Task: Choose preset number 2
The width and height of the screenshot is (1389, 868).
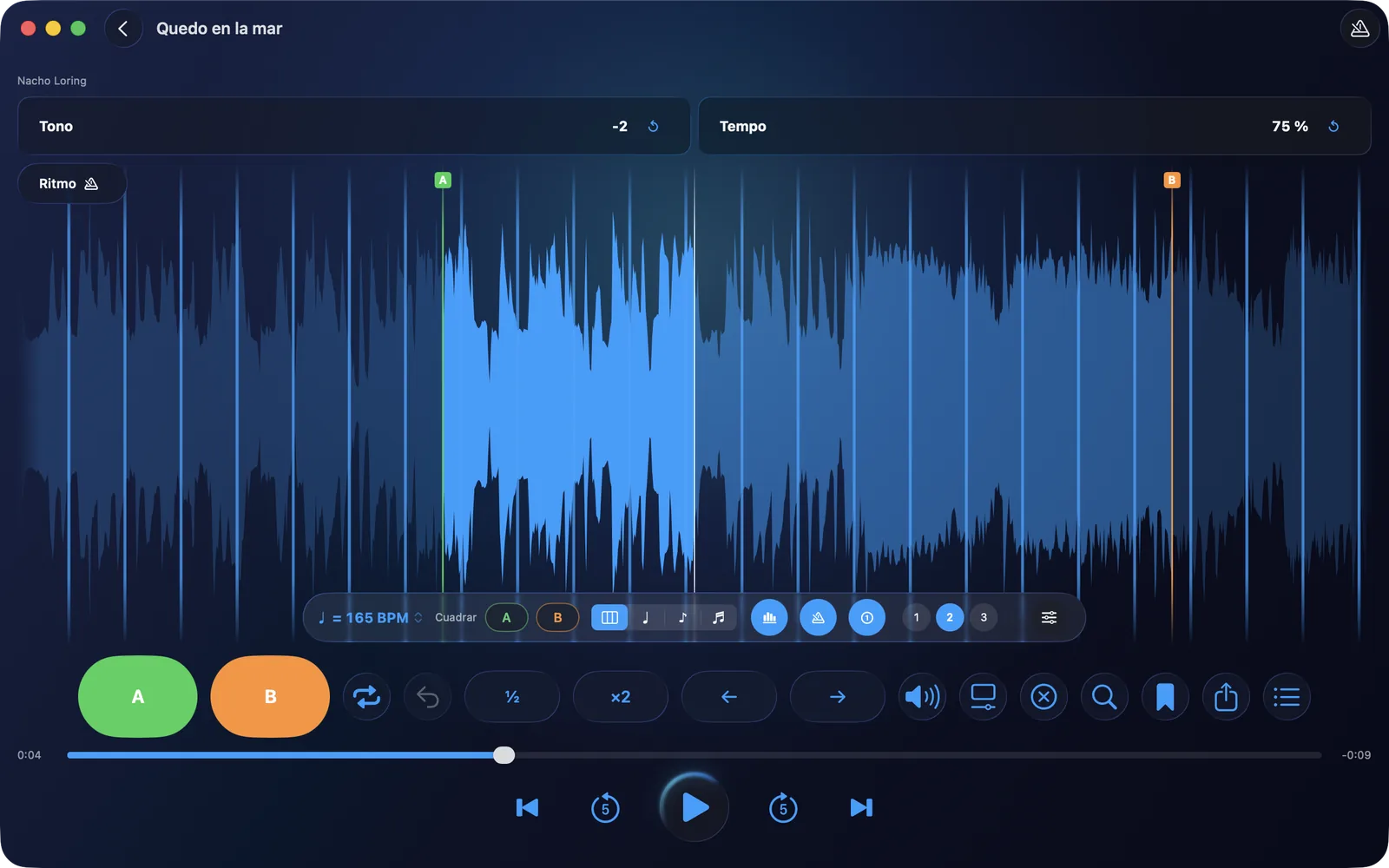Action: coord(950,618)
